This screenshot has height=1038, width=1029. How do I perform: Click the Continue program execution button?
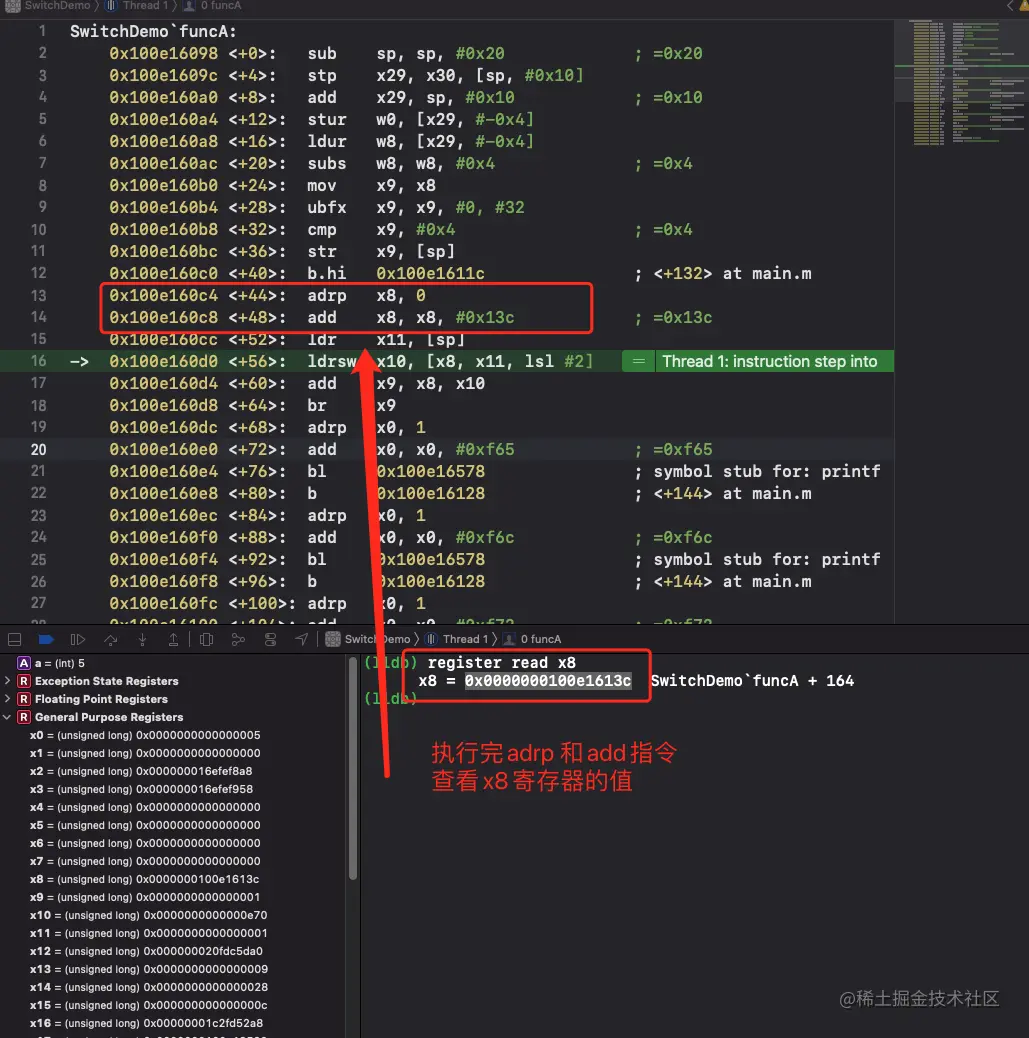click(x=77, y=638)
